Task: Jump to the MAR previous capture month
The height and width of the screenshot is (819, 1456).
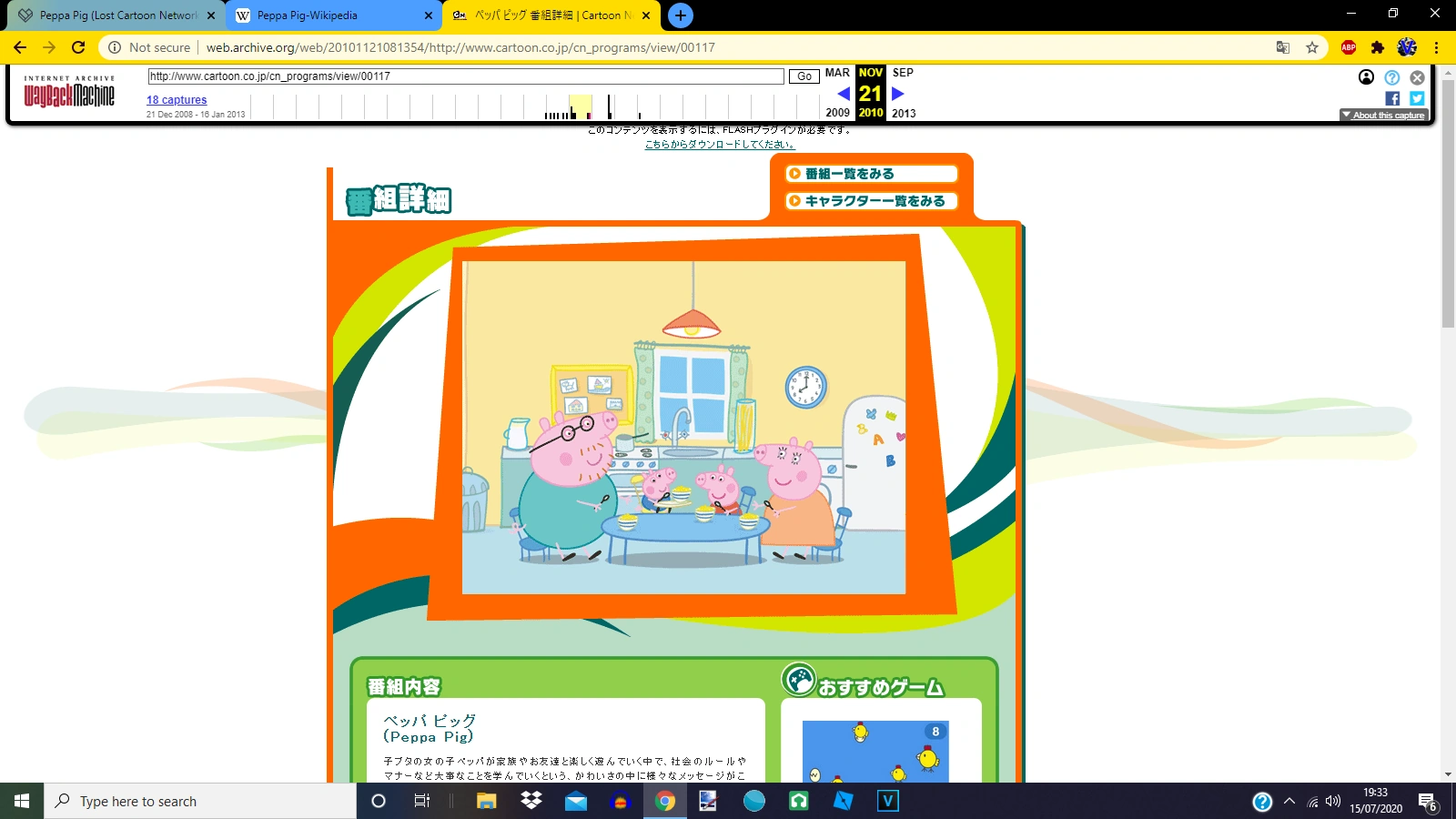Action: pos(837,73)
